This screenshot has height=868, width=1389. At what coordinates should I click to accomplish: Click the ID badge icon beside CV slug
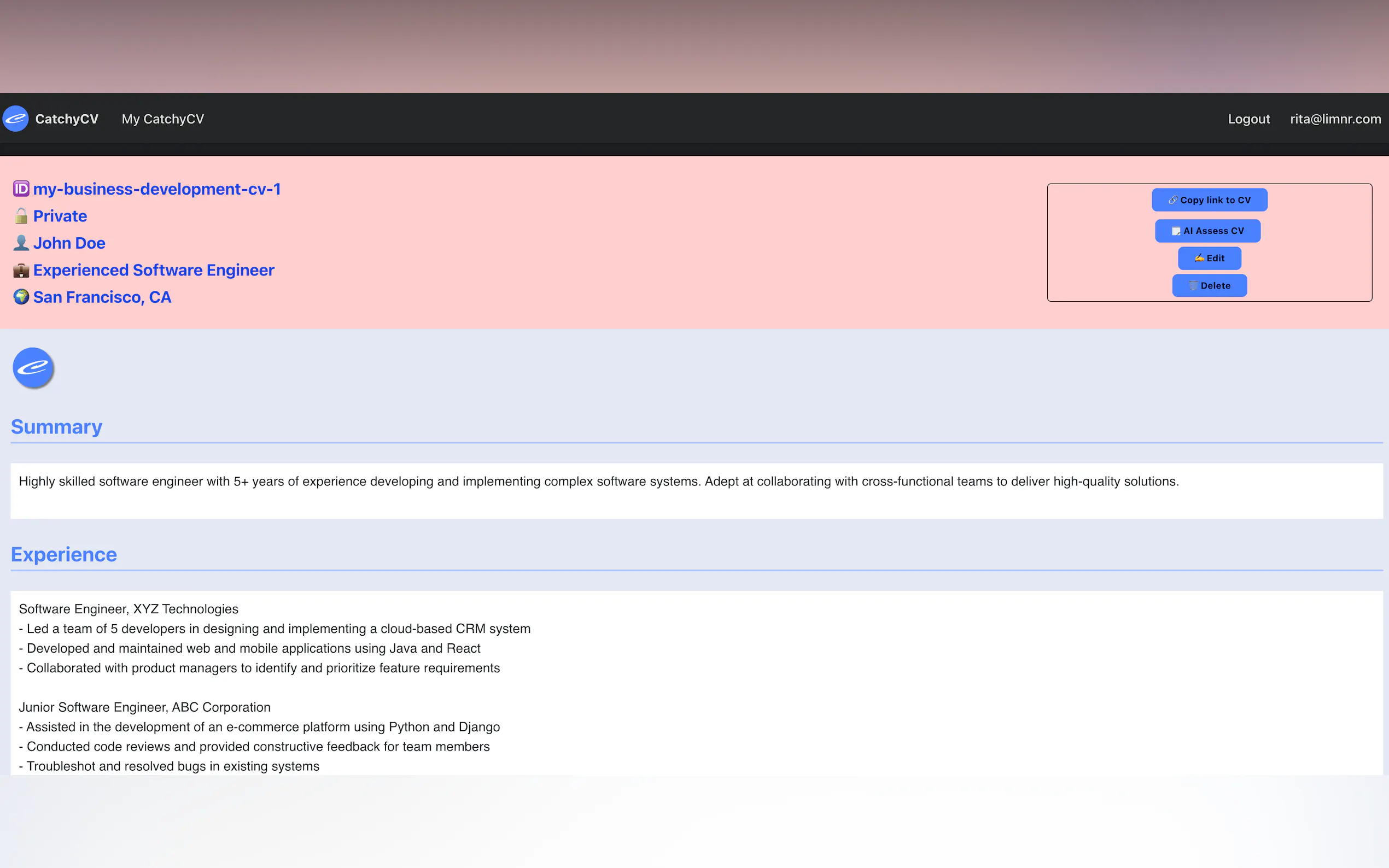click(x=21, y=189)
